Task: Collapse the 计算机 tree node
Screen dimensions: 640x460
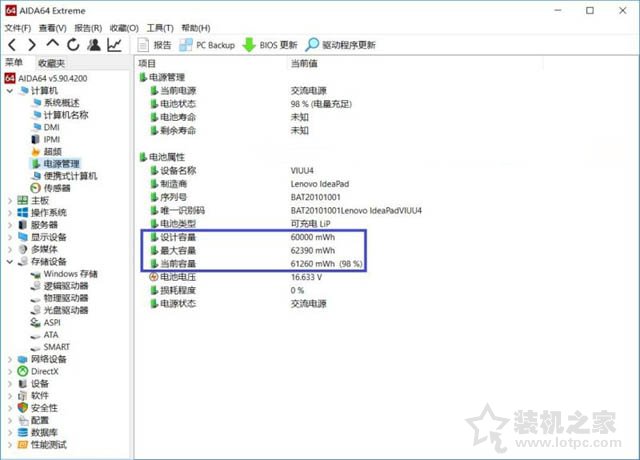Action: [x=10, y=91]
